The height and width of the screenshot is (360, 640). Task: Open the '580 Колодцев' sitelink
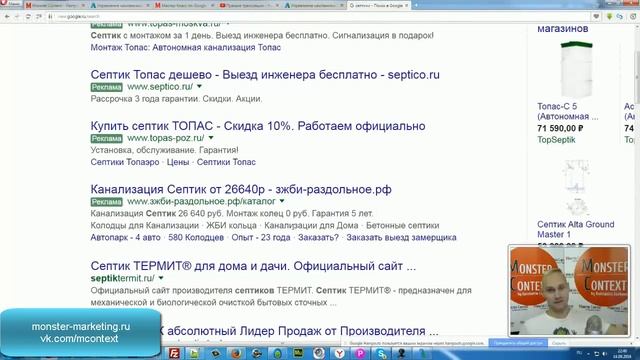click(x=196, y=238)
